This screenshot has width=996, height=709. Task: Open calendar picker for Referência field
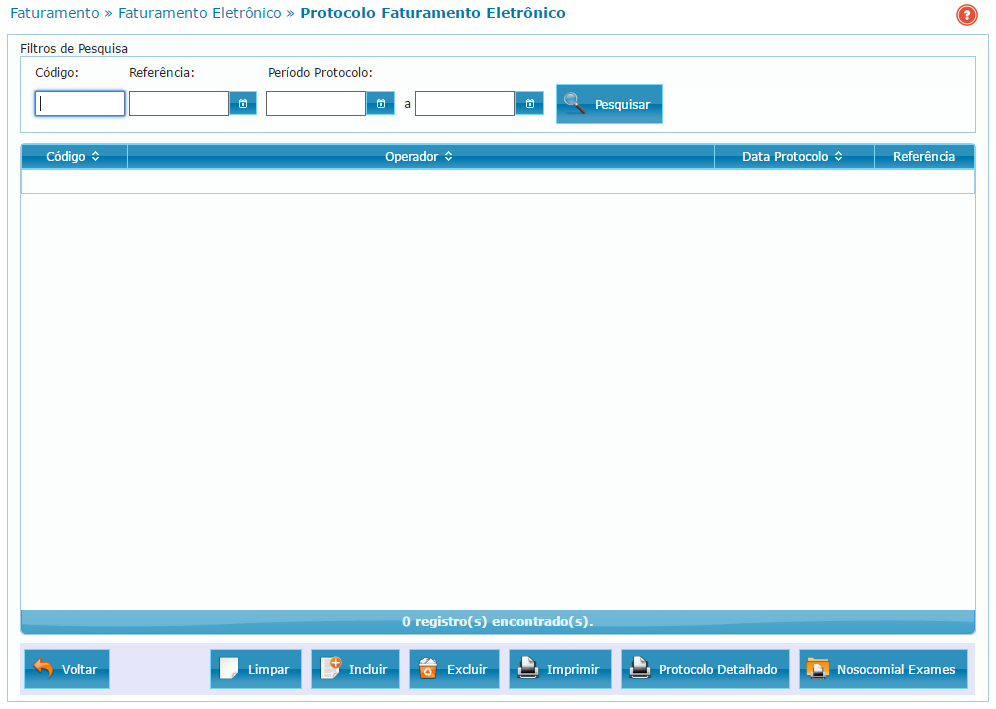pos(243,104)
